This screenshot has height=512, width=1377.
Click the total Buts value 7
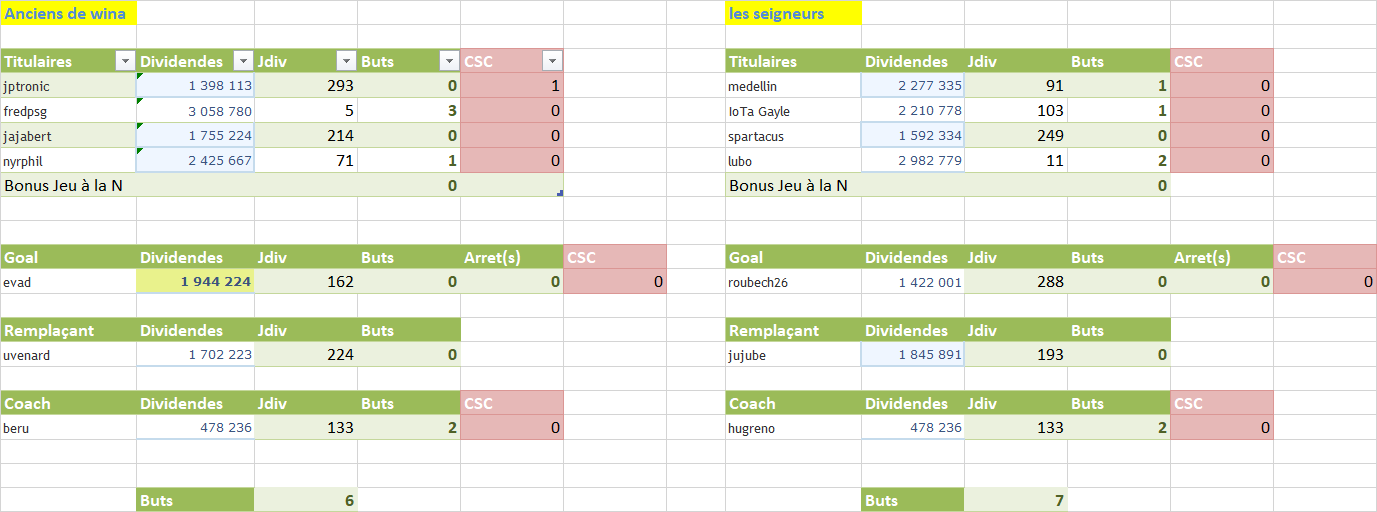pos(1016,500)
